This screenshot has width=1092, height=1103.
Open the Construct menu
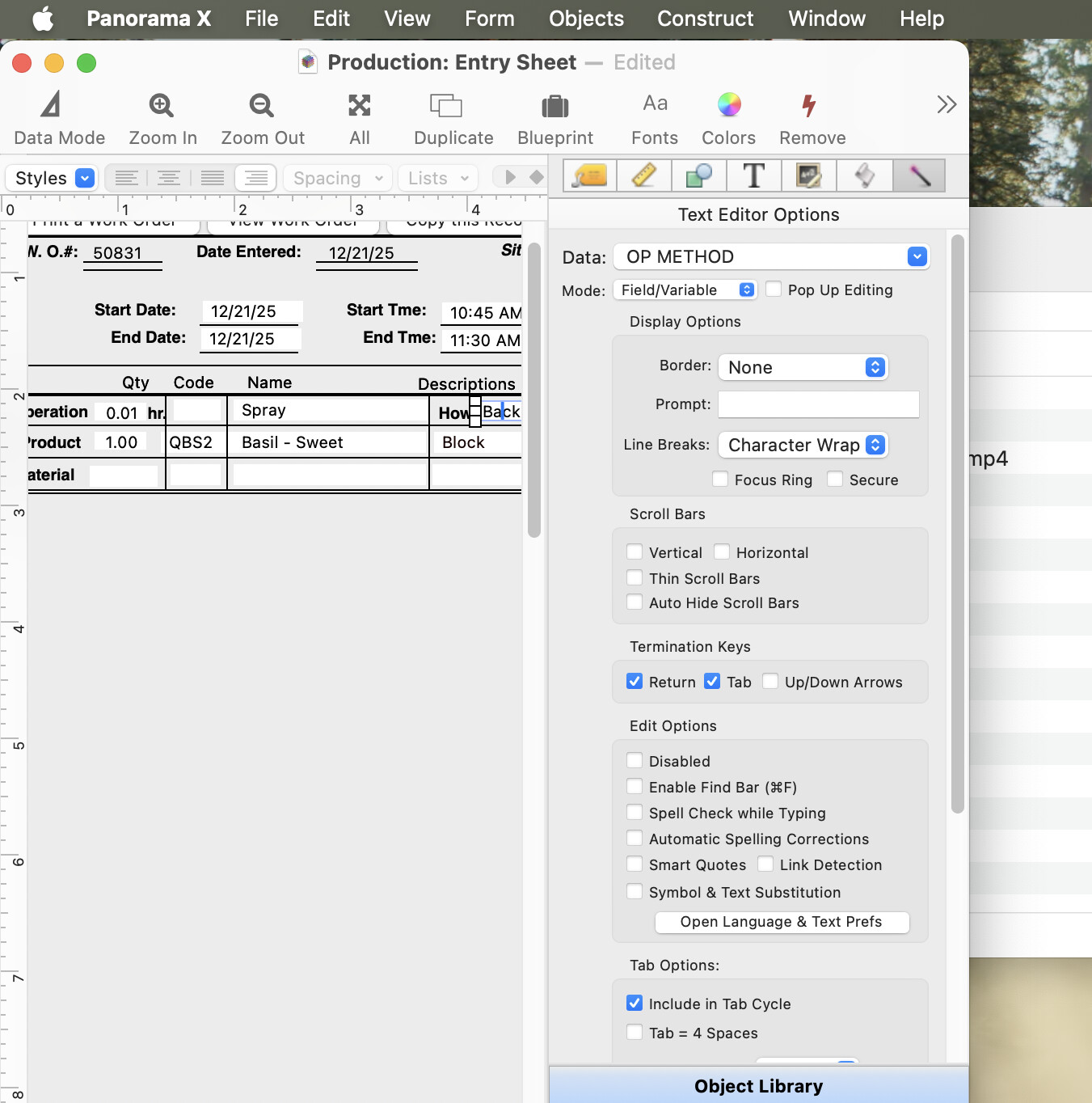click(705, 19)
